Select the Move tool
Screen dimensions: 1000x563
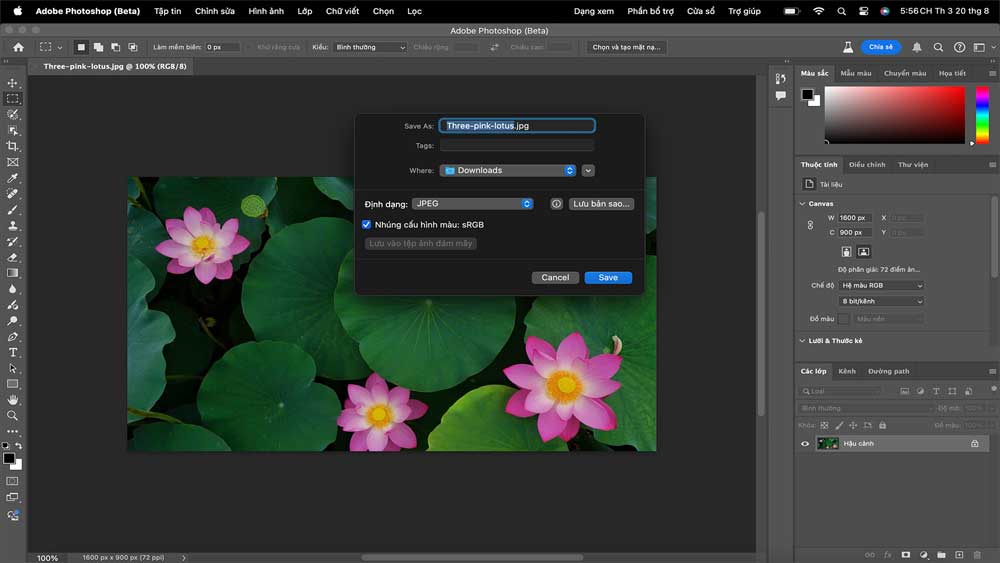point(13,83)
